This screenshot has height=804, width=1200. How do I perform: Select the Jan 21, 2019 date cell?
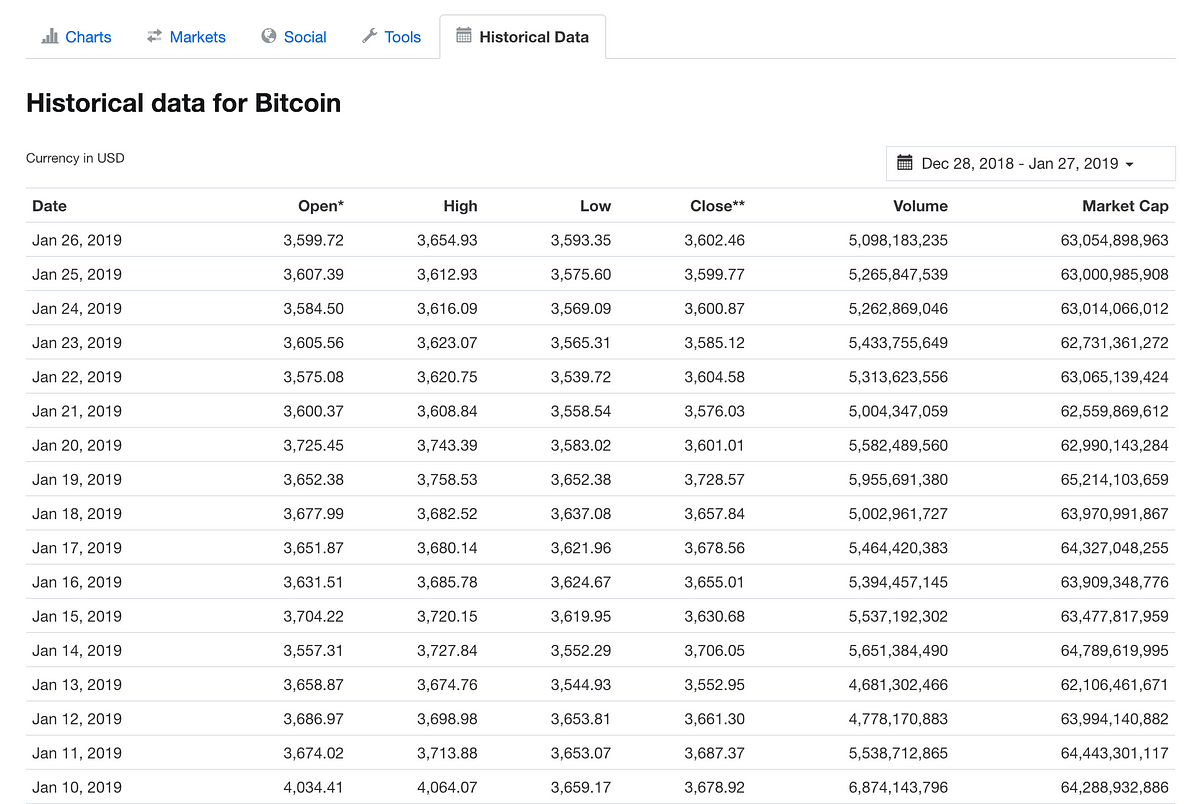(x=77, y=411)
